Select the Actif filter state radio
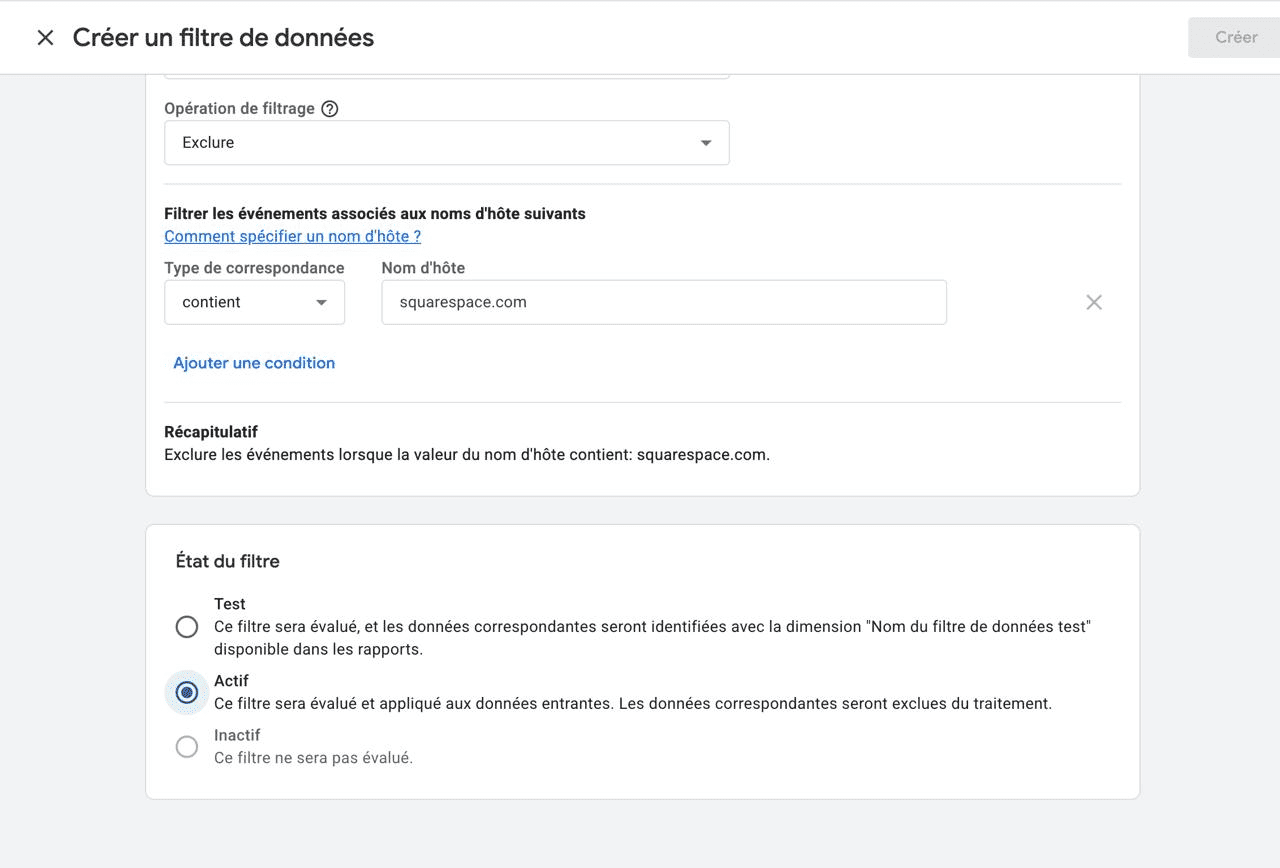Viewport: 1280px width, 868px height. pos(187,692)
